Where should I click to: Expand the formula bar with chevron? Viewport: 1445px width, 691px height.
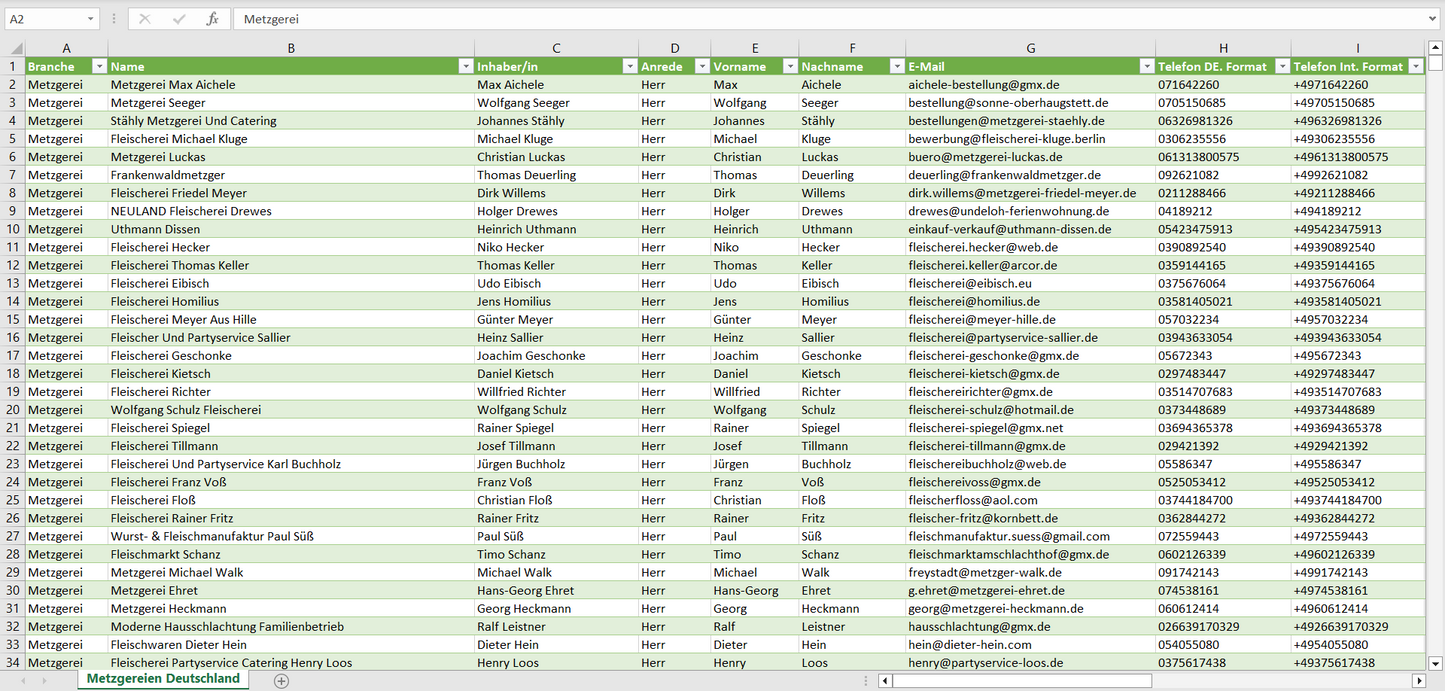coord(1434,19)
